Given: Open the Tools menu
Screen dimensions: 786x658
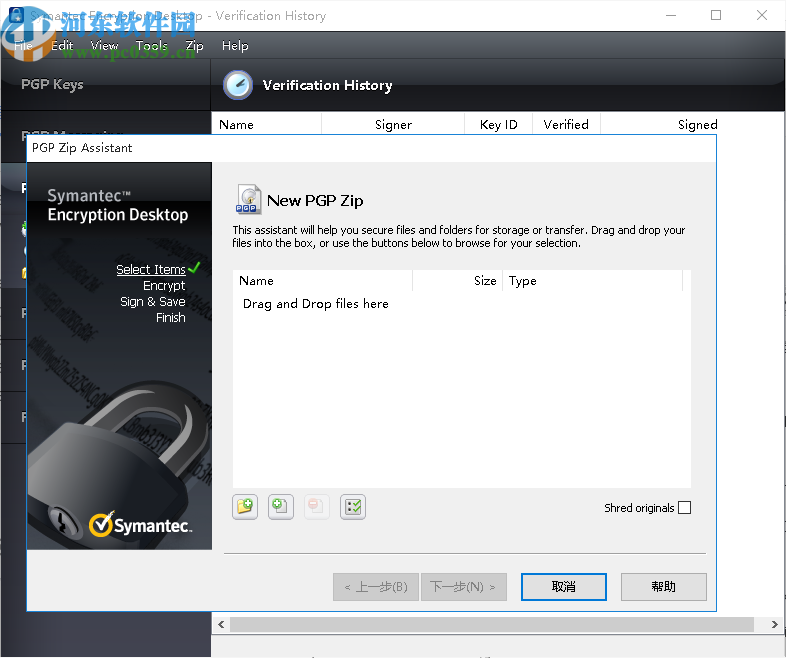Looking at the screenshot, I should 152,46.
